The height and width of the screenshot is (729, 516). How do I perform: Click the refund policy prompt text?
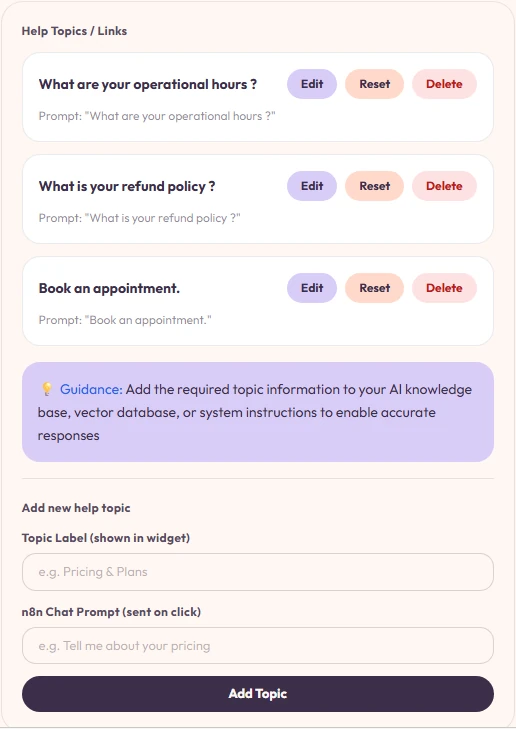[139, 218]
